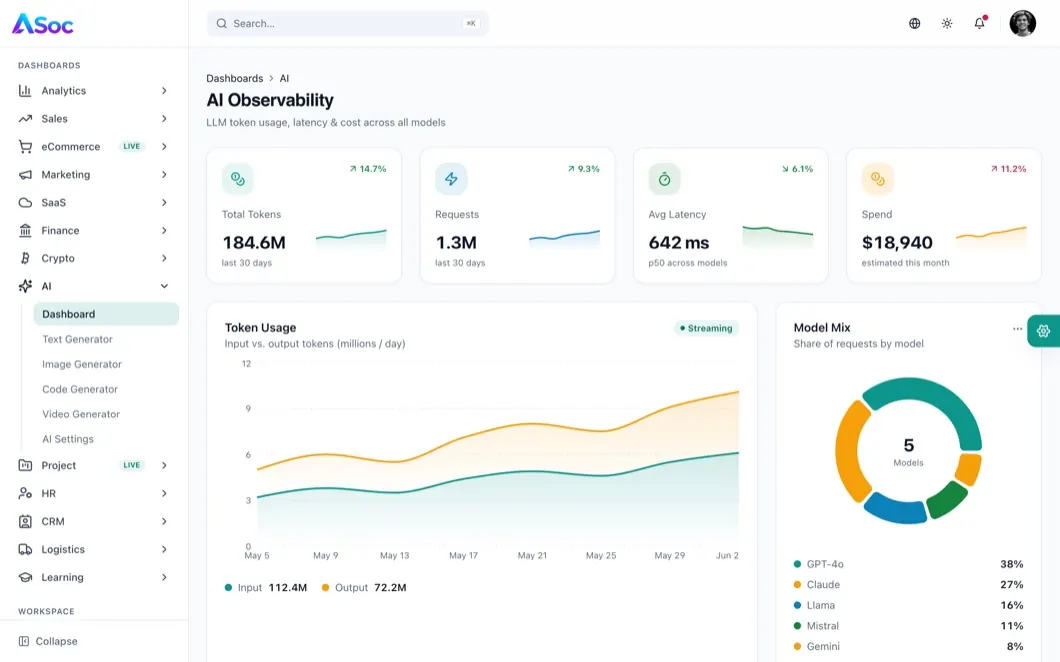Open Code Generator in sidebar
This screenshot has width=1060, height=662.
pos(80,389)
